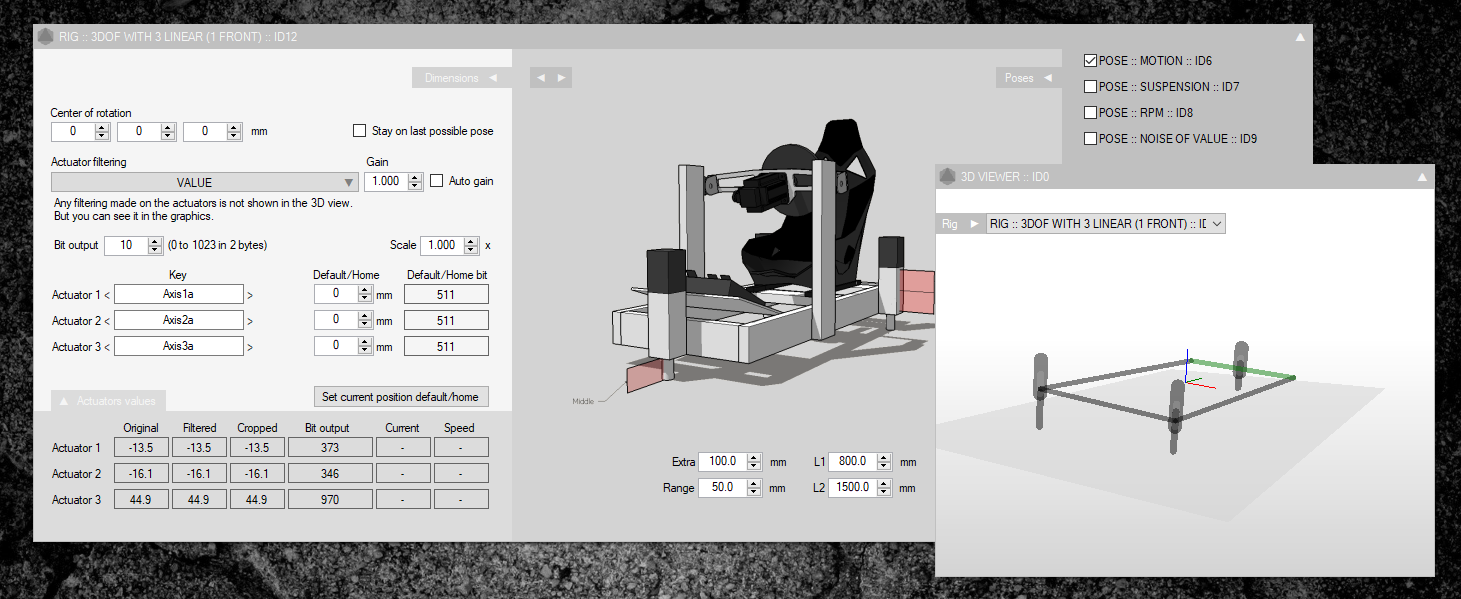Click the greater-than arrow beside Axis1a key
The height and width of the screenshot is (599, 1461).
[x=250, y=295]
